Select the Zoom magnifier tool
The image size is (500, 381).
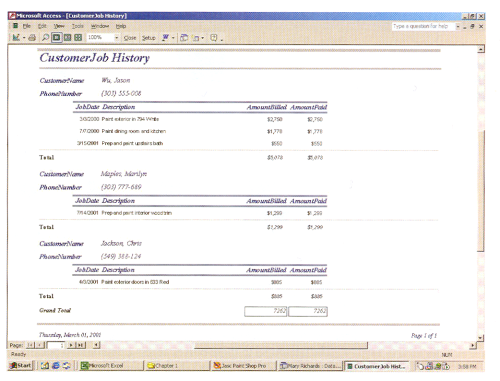[45, 38]
